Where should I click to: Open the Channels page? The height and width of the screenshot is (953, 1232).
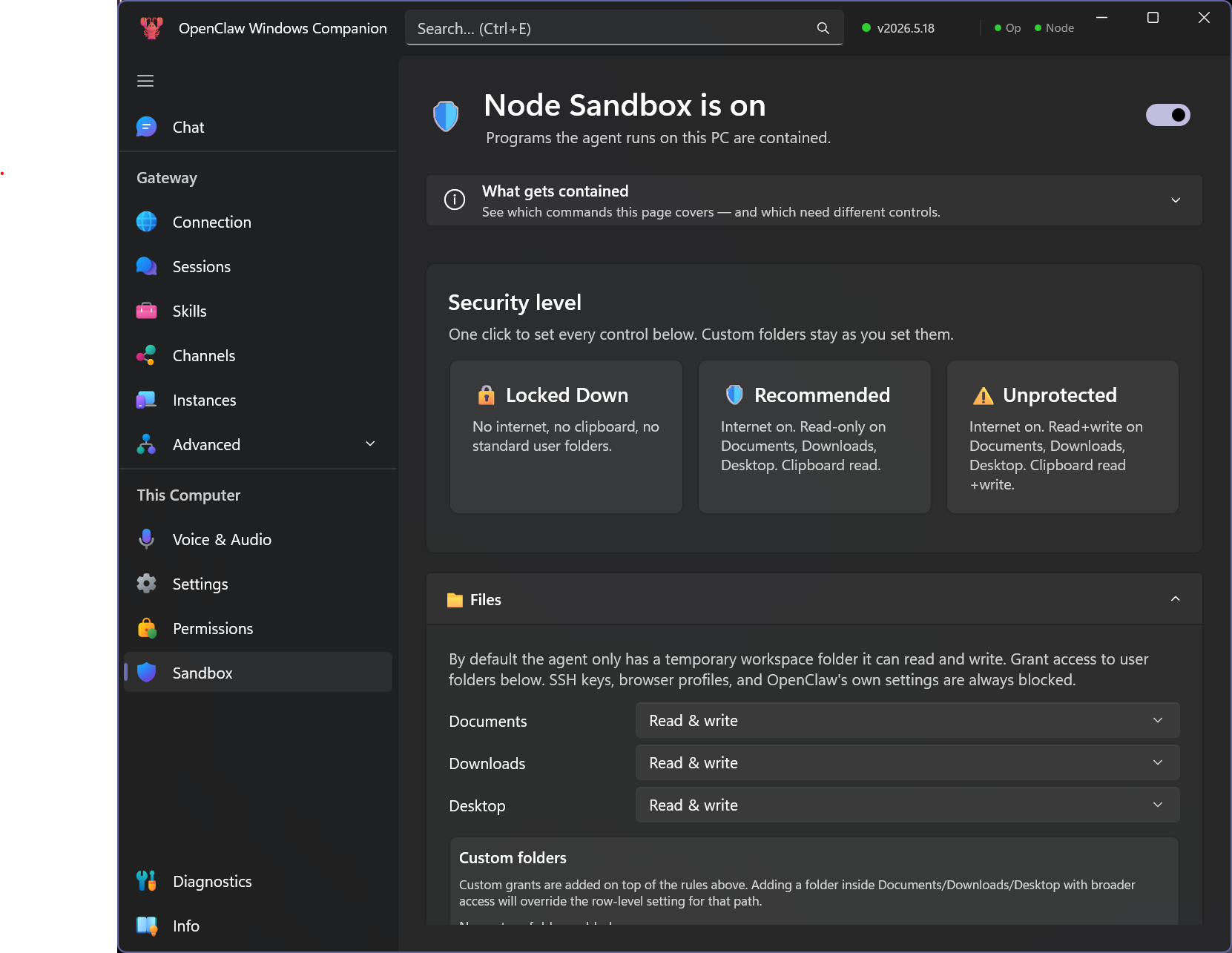[257, 355]
